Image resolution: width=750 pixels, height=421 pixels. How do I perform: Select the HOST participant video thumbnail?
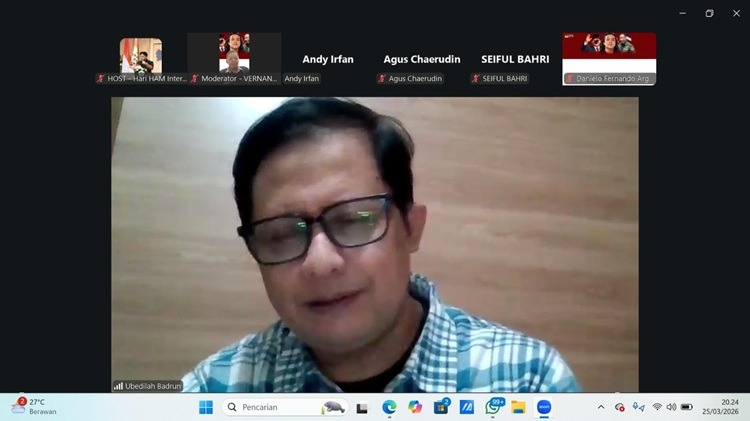click(x=141, y=59)
